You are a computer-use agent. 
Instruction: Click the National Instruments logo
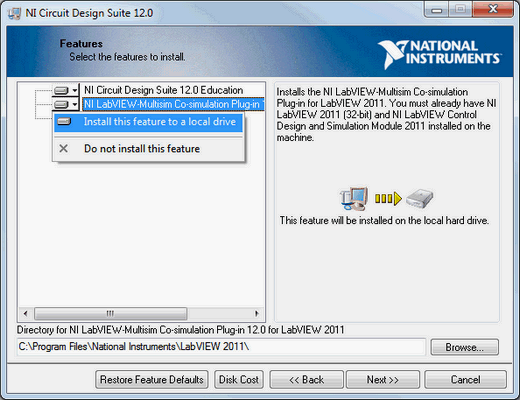point(439,54)
